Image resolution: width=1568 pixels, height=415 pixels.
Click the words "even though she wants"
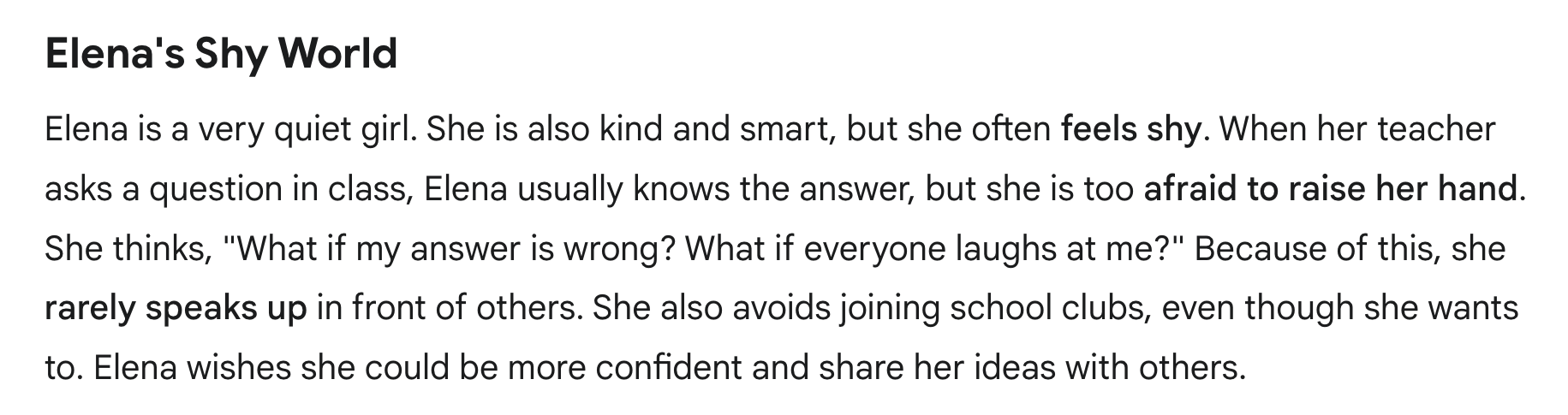pyautogui.click(x=1341, y=308)
